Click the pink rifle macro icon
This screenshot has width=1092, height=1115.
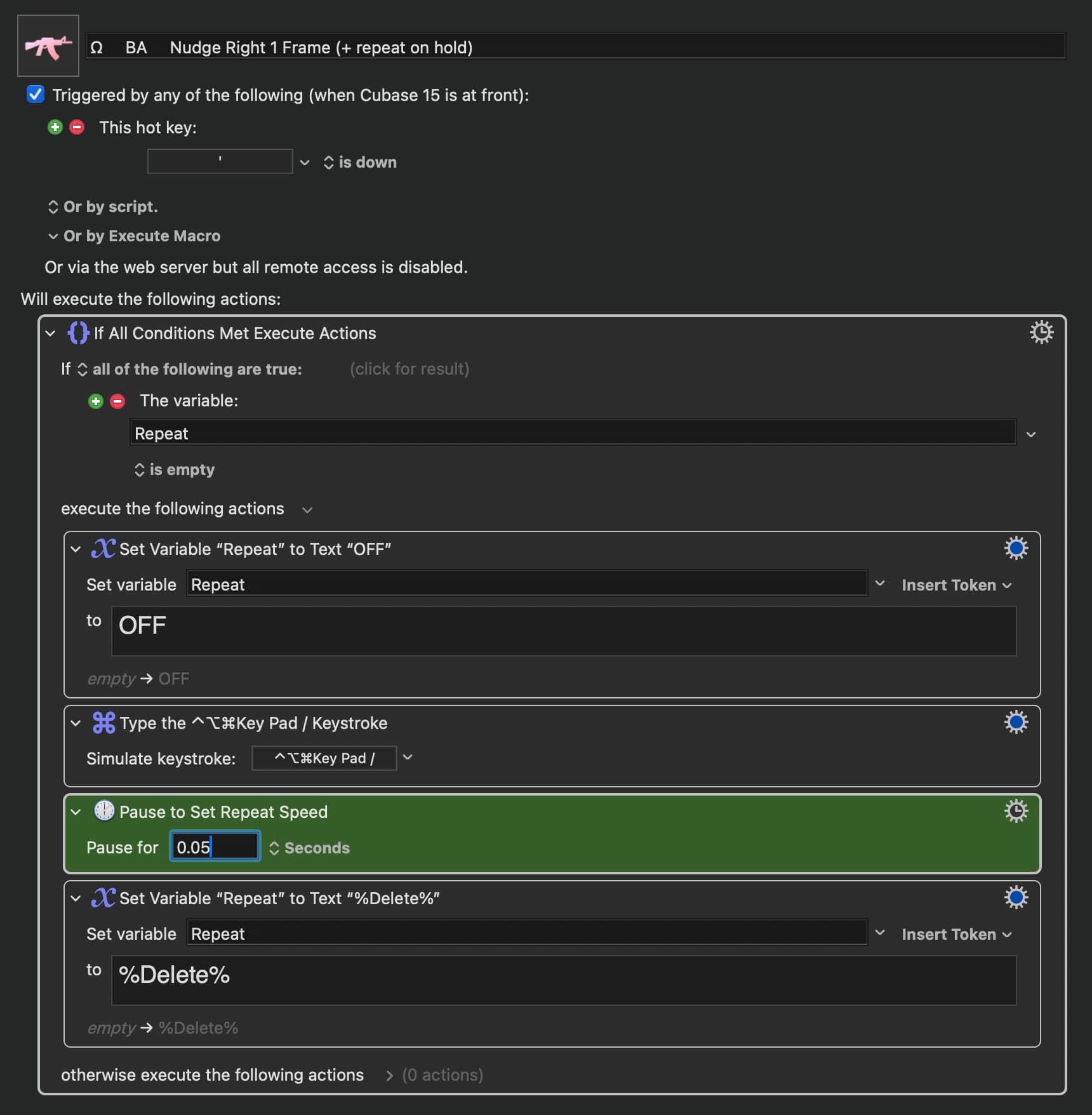(48, 46)
